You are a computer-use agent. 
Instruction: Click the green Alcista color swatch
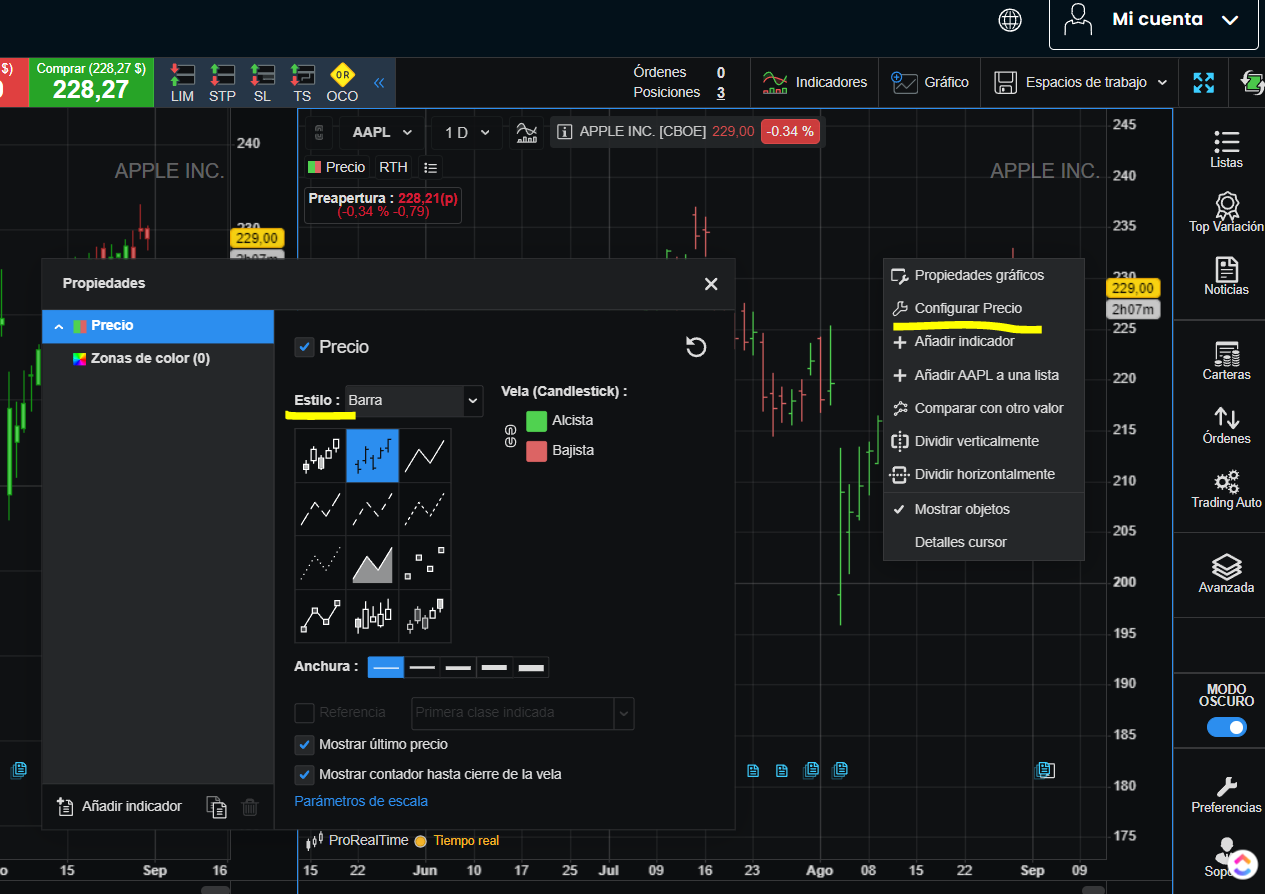click(x=536, y=420)
